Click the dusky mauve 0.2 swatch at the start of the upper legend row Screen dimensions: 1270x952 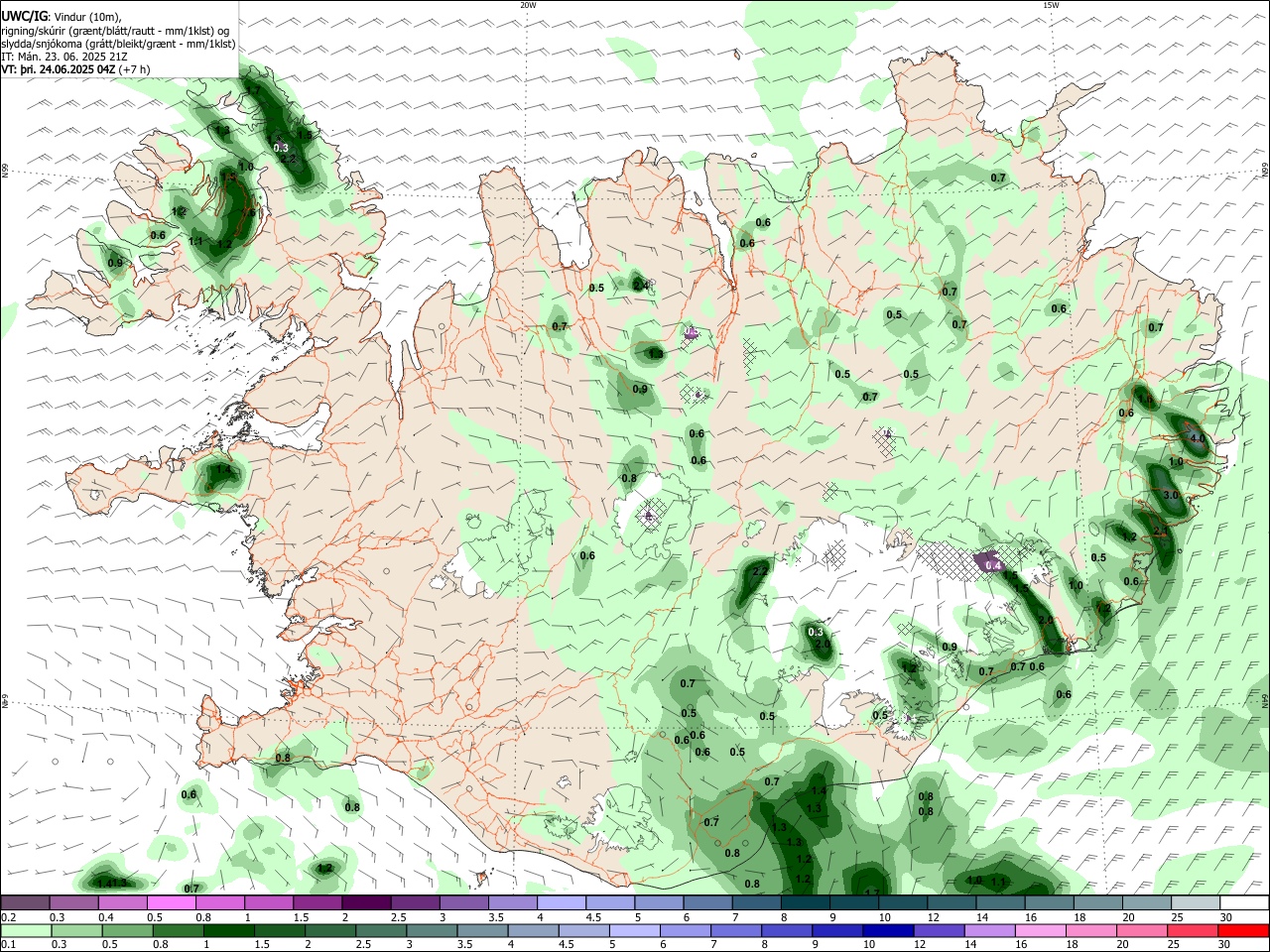25,902
